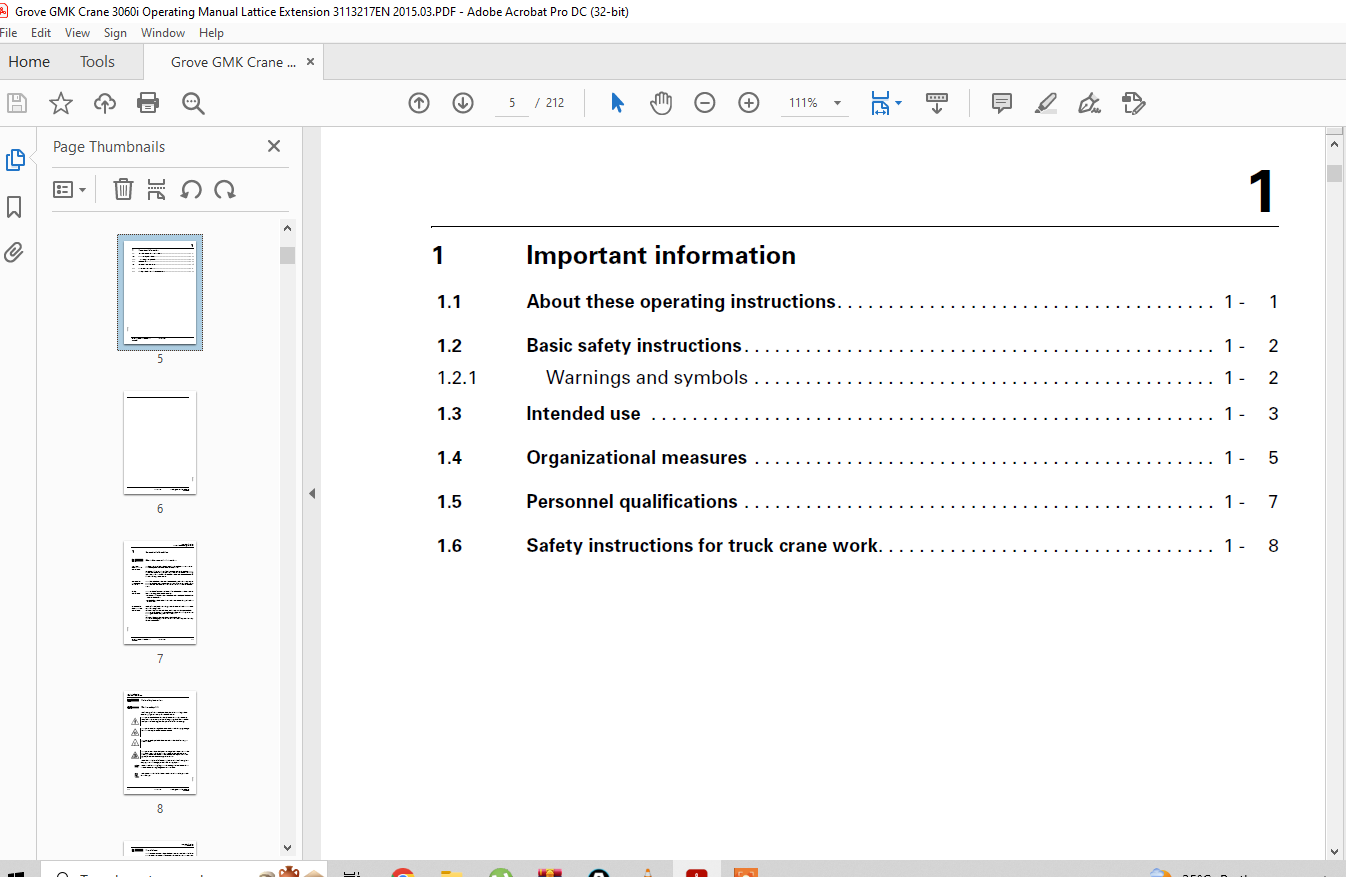Click document scrollbar down arrow
1346x877 pixels.
1334,852
